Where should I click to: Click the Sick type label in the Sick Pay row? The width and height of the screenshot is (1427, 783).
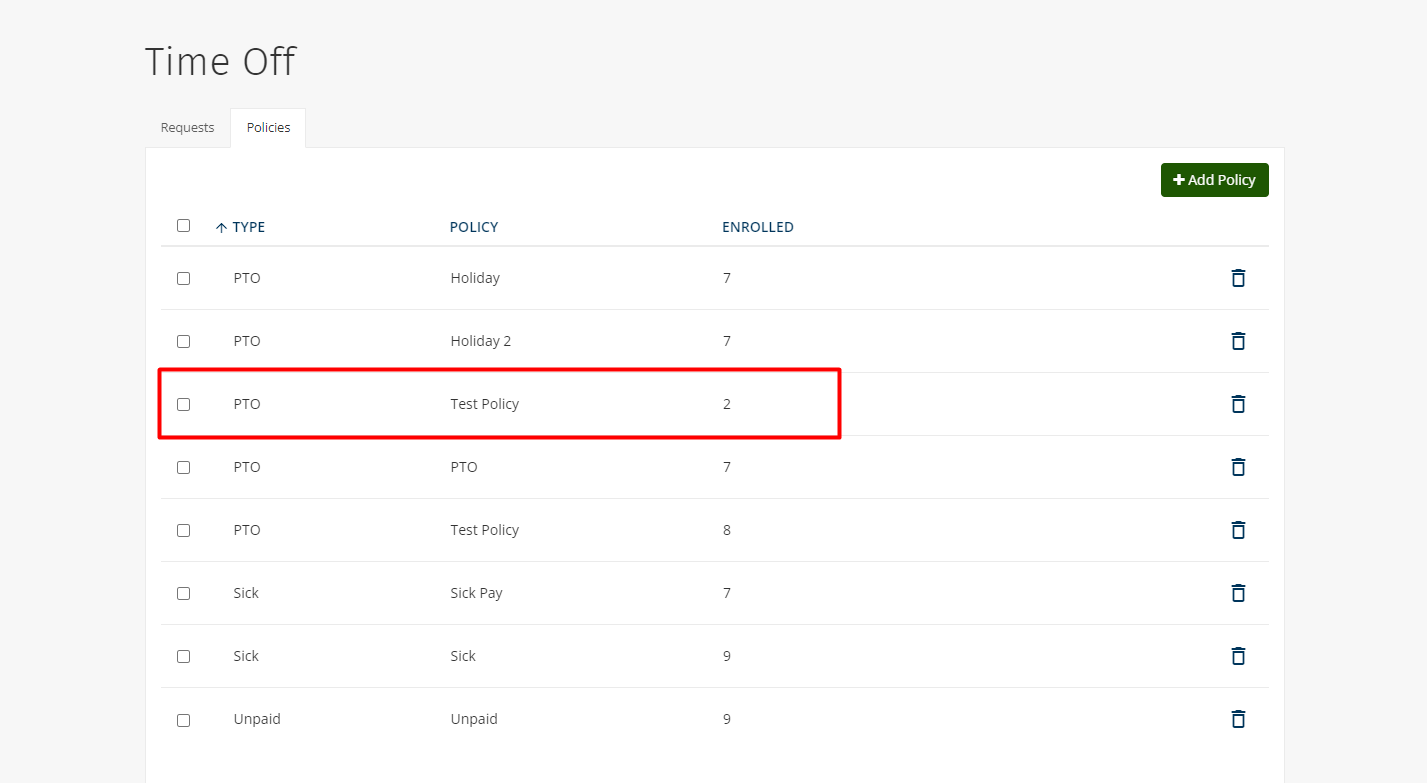(246, 593)
